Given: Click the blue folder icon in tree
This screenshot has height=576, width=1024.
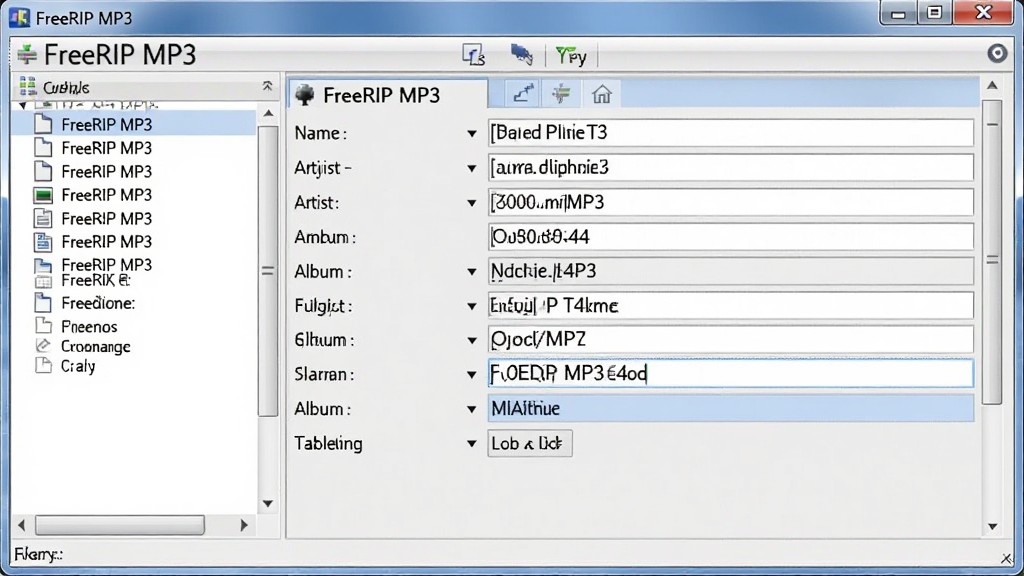Looking at the screenshot, I should [x=43, y=265].
